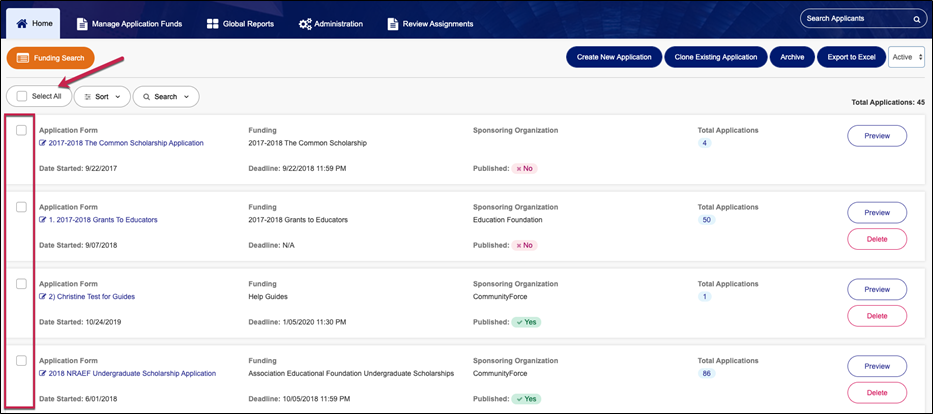Click the Create New Application button
The width and height of the screenshot is (933, 414).
(x=614, y=58)
